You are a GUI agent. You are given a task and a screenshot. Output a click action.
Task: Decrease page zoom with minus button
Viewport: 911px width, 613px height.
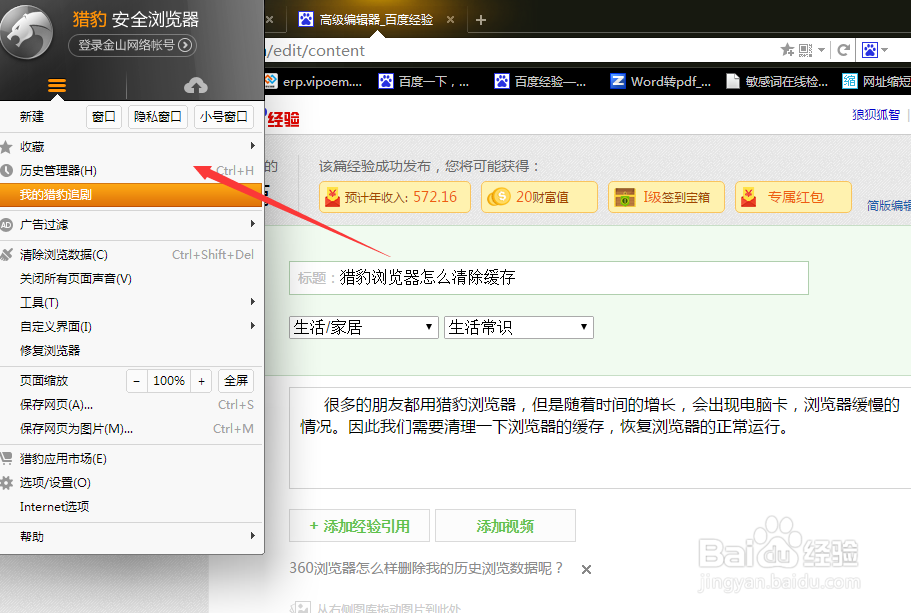pos(137,381)
